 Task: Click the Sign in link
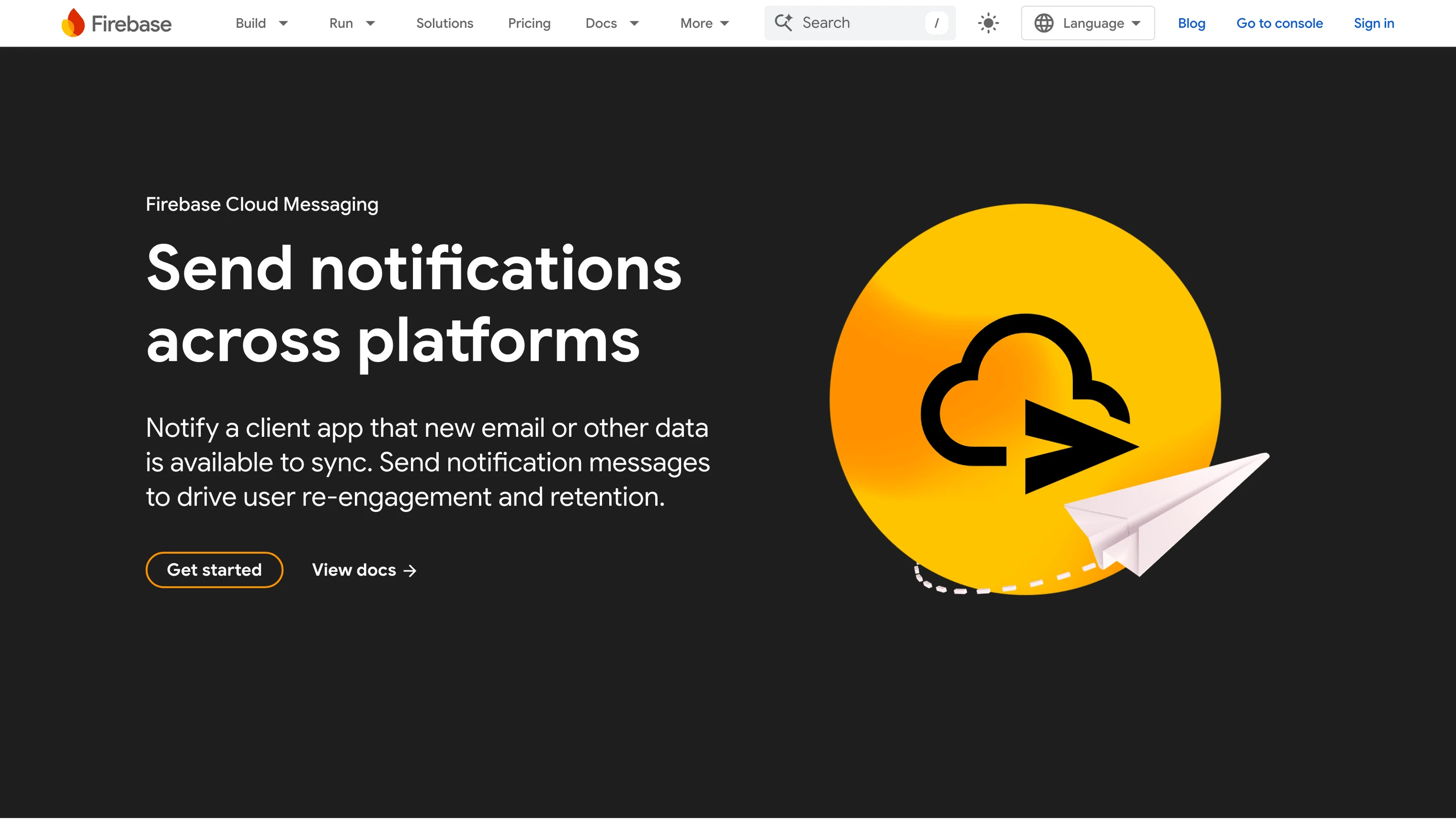pos(1374,23)
